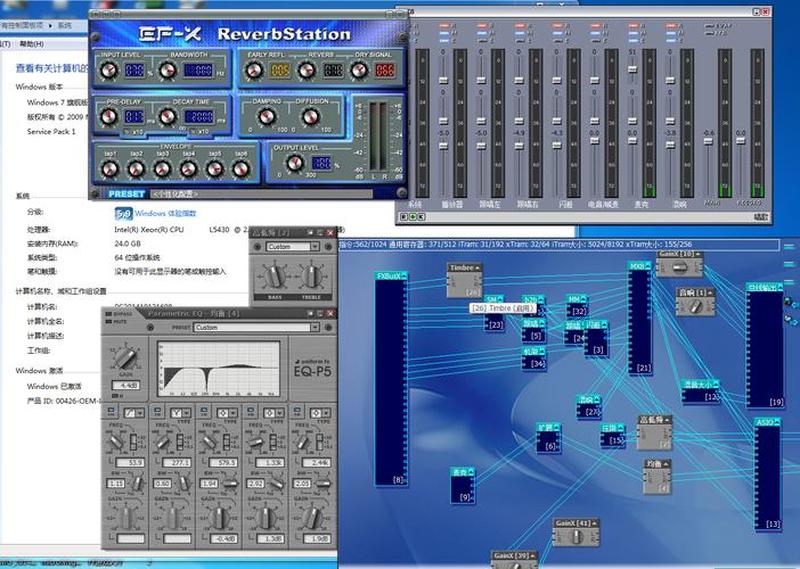Select the FXBusX [8] module in DSP window
The height and width of the screenshot is (569, 800).
click(x=391, y=378)
